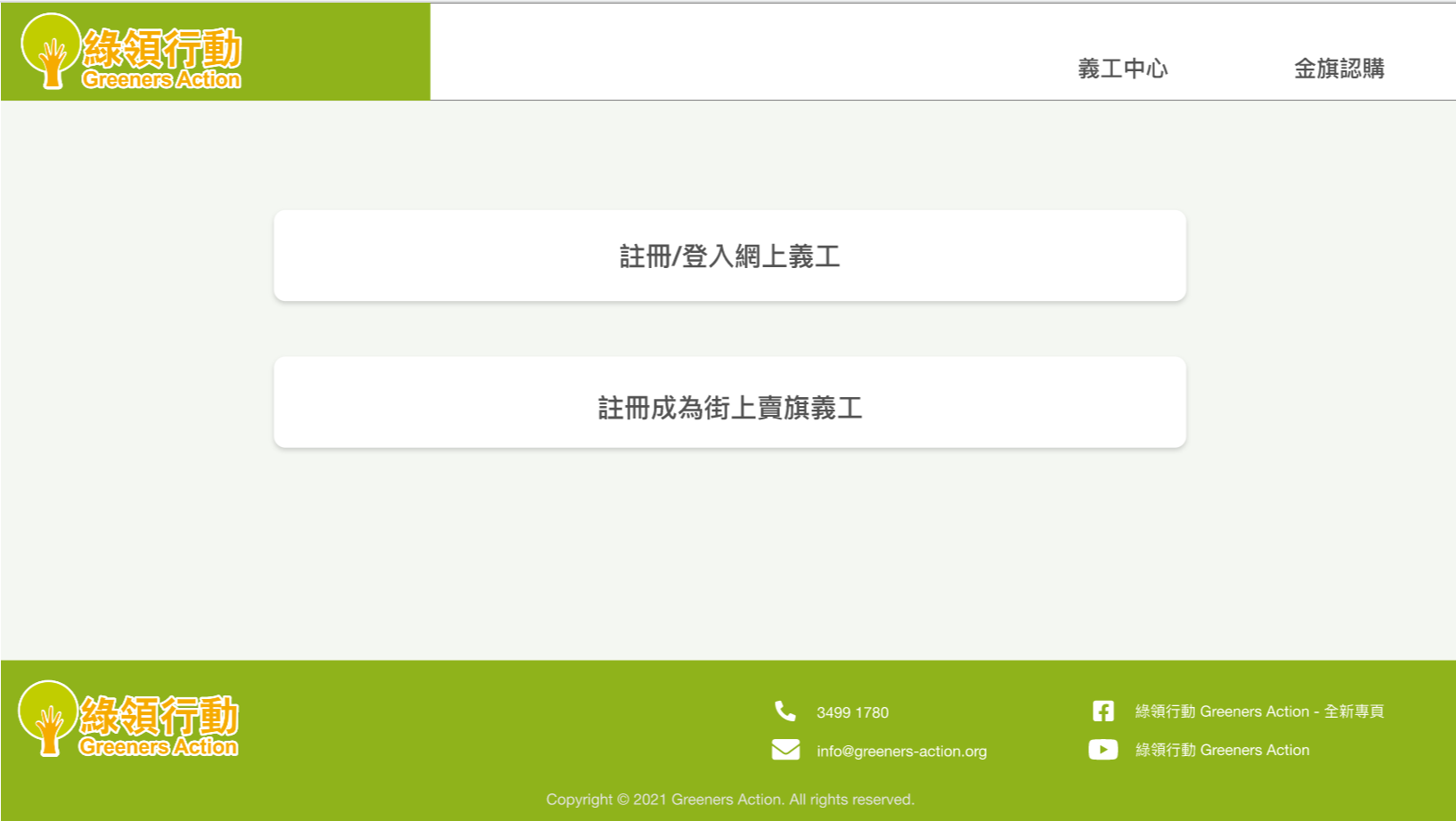Image resolution: width=1456 pixels, height=821 pixels.
Task: Open the 義工中心 menu item
Action: click(x=1122, y=69)
